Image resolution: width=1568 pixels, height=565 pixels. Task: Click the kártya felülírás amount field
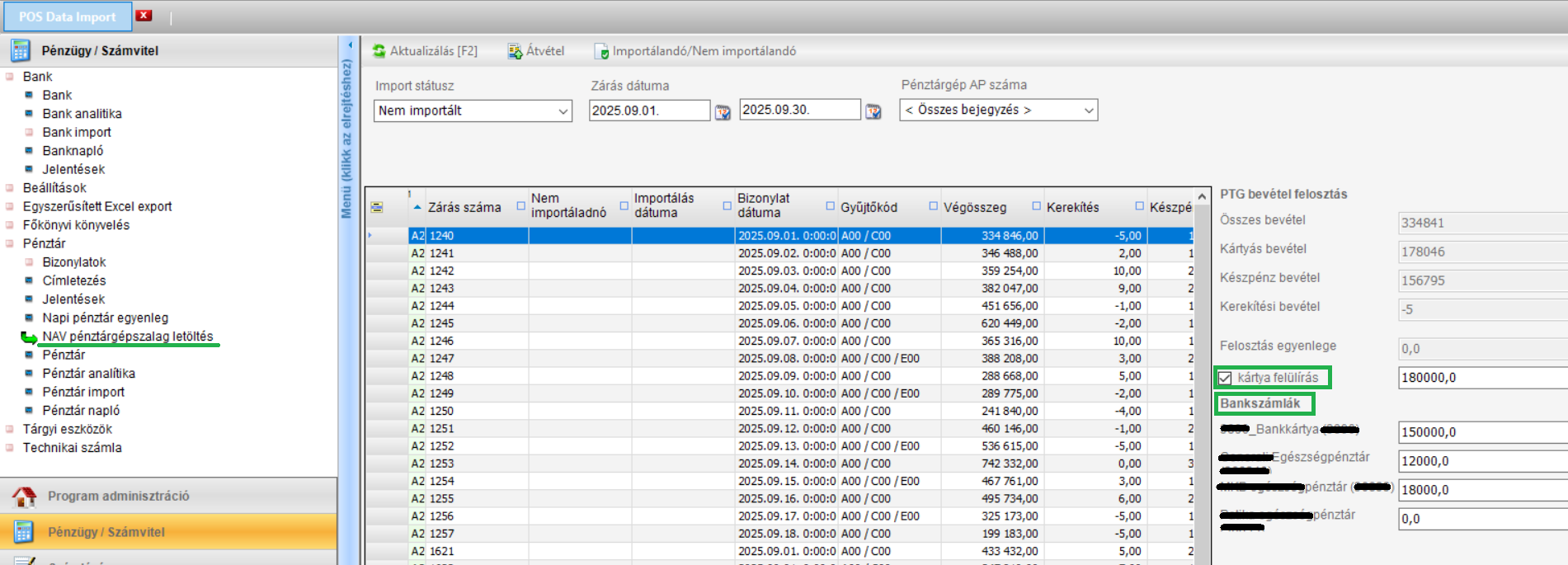click(x=1481, y=378)
